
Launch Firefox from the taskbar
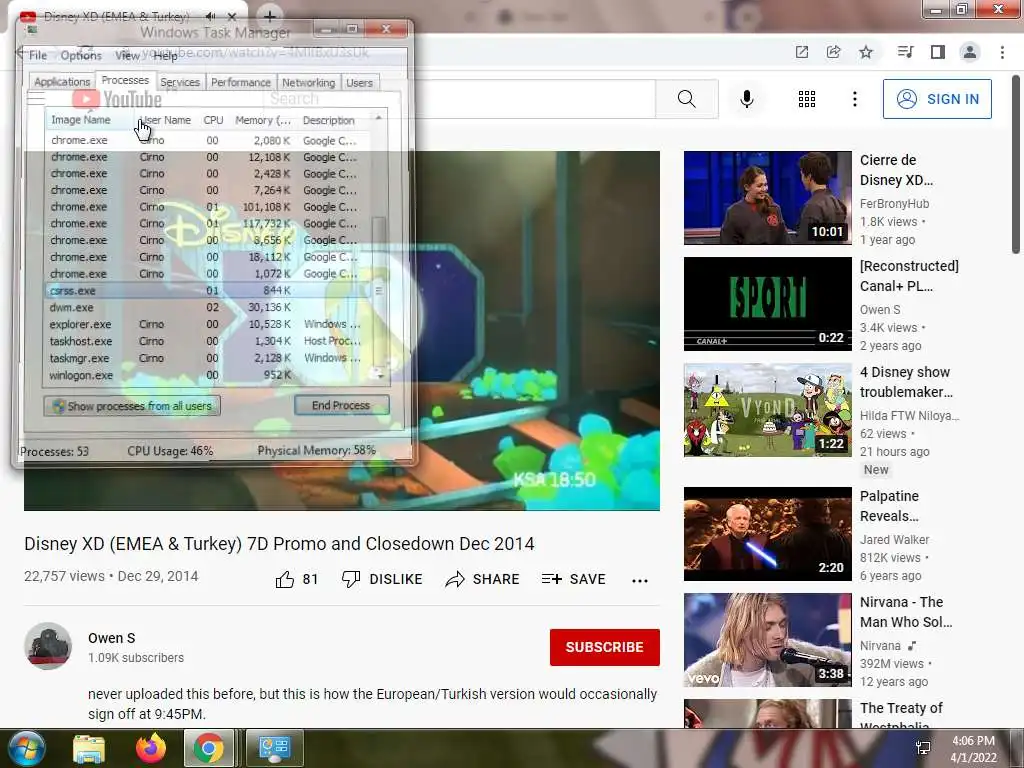tap(151, 748)
